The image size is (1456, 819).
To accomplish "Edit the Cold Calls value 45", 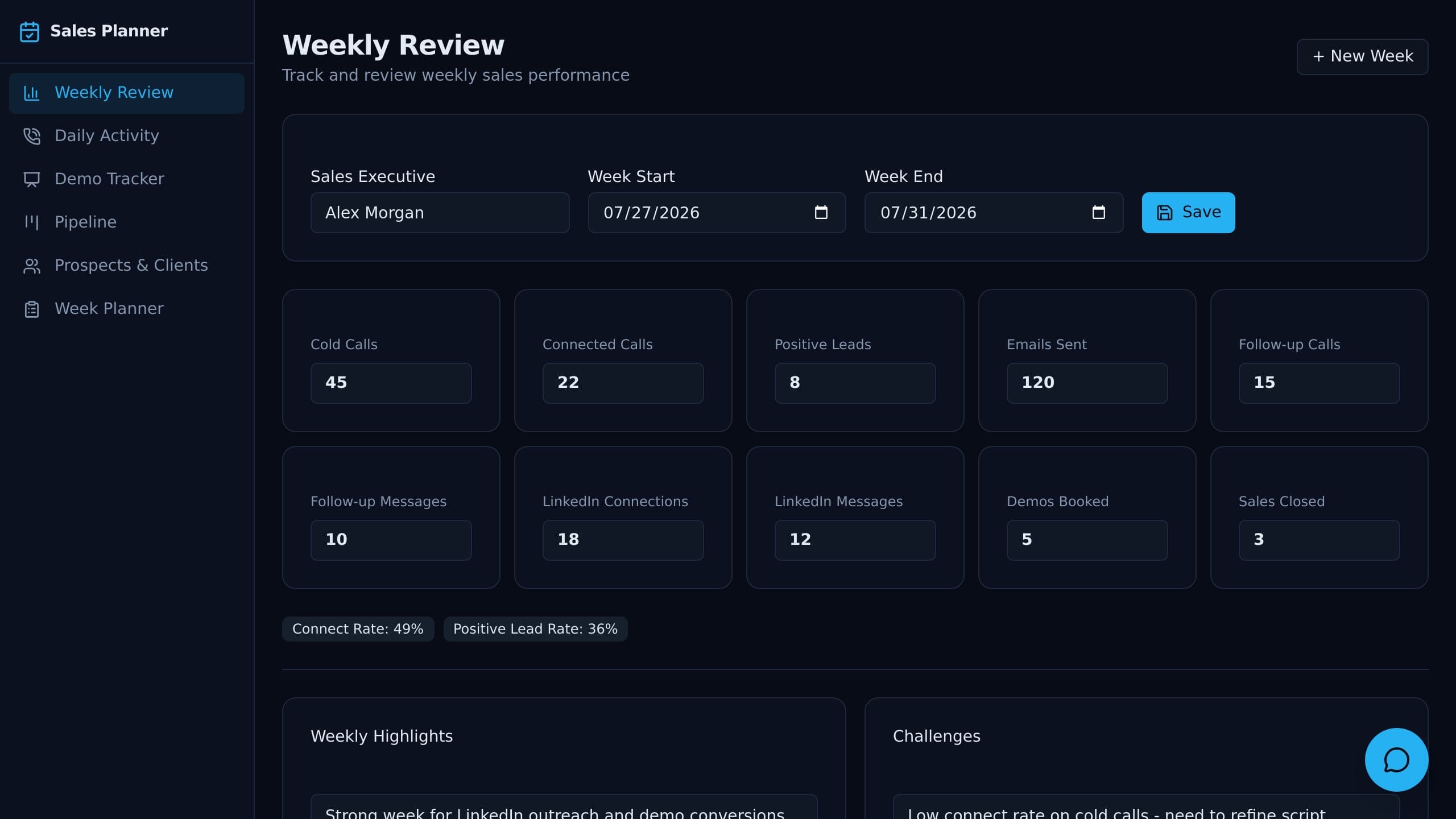I will tap(391, 383).
